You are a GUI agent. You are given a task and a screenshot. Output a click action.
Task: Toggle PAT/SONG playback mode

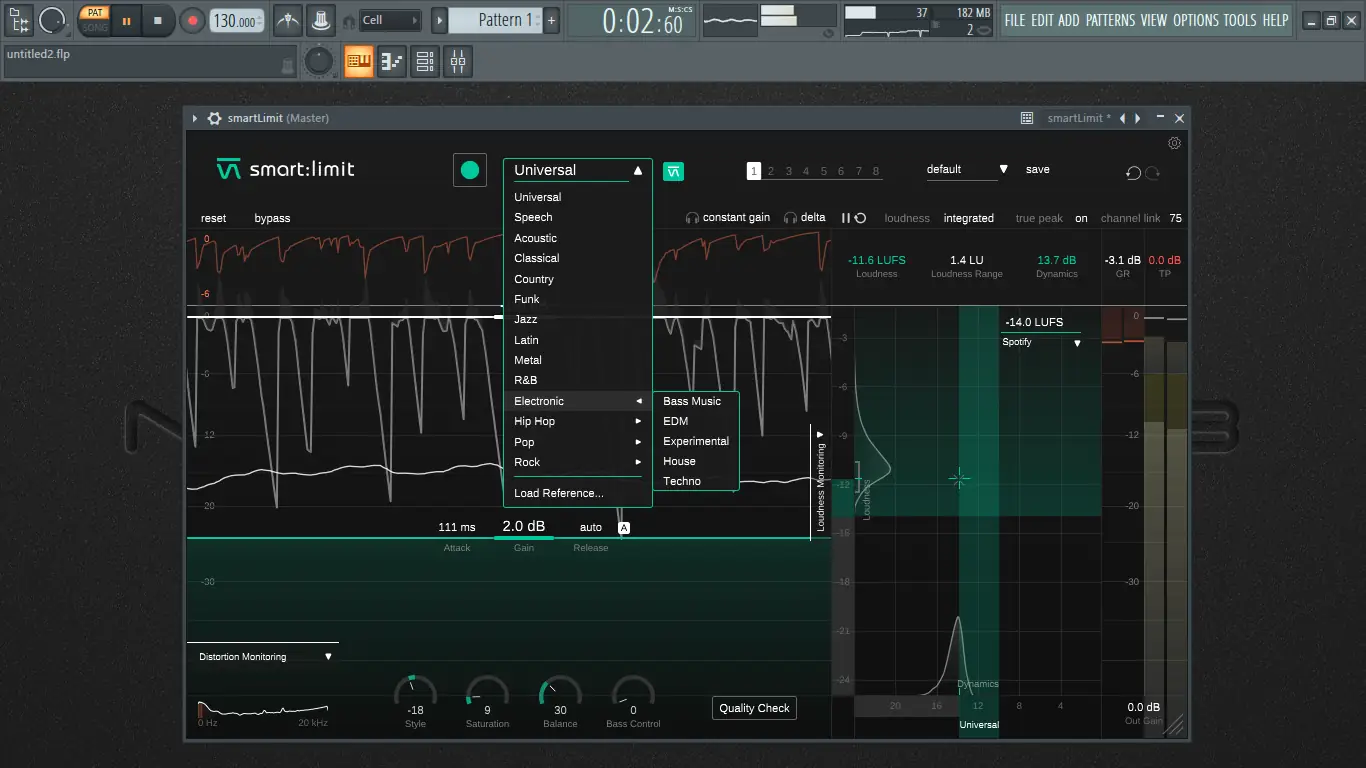[95, 20]
